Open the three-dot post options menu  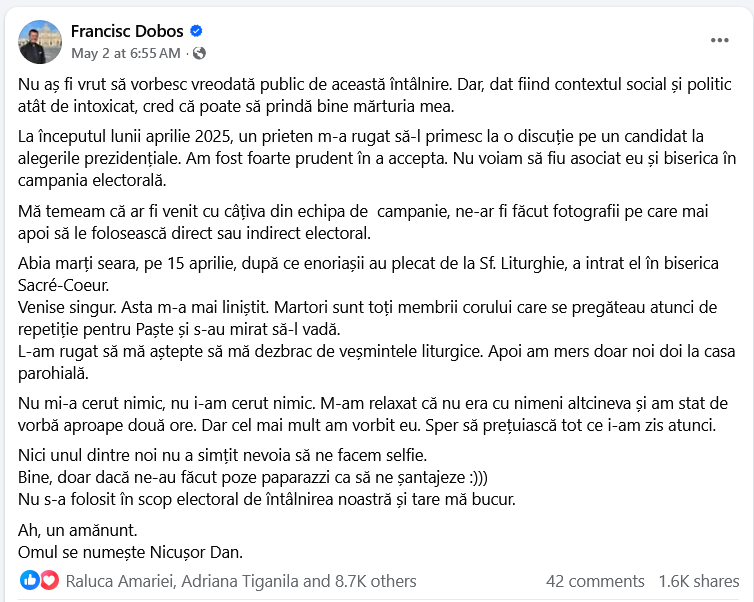click(x=720, y=40)
